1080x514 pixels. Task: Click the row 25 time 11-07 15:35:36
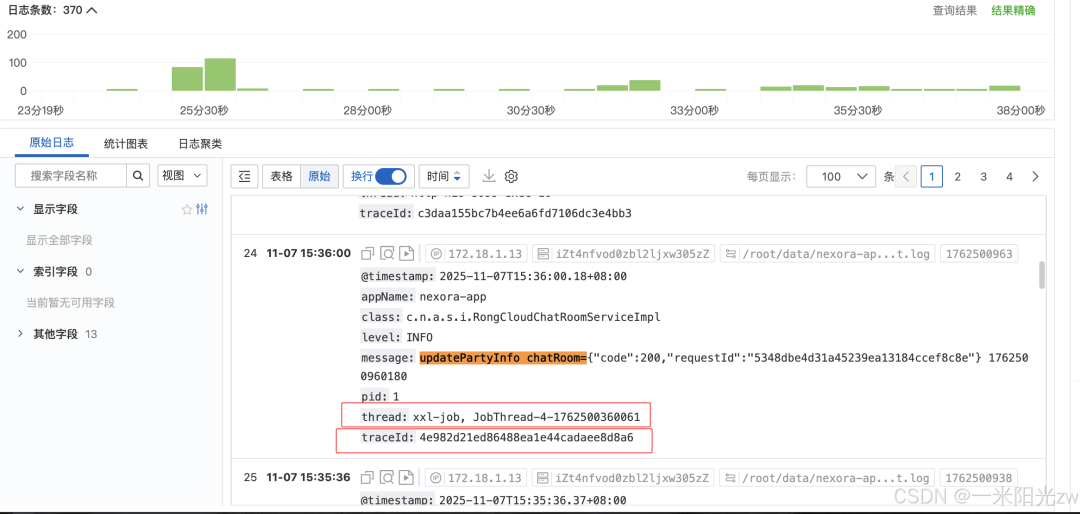click(x=309, y=477)
